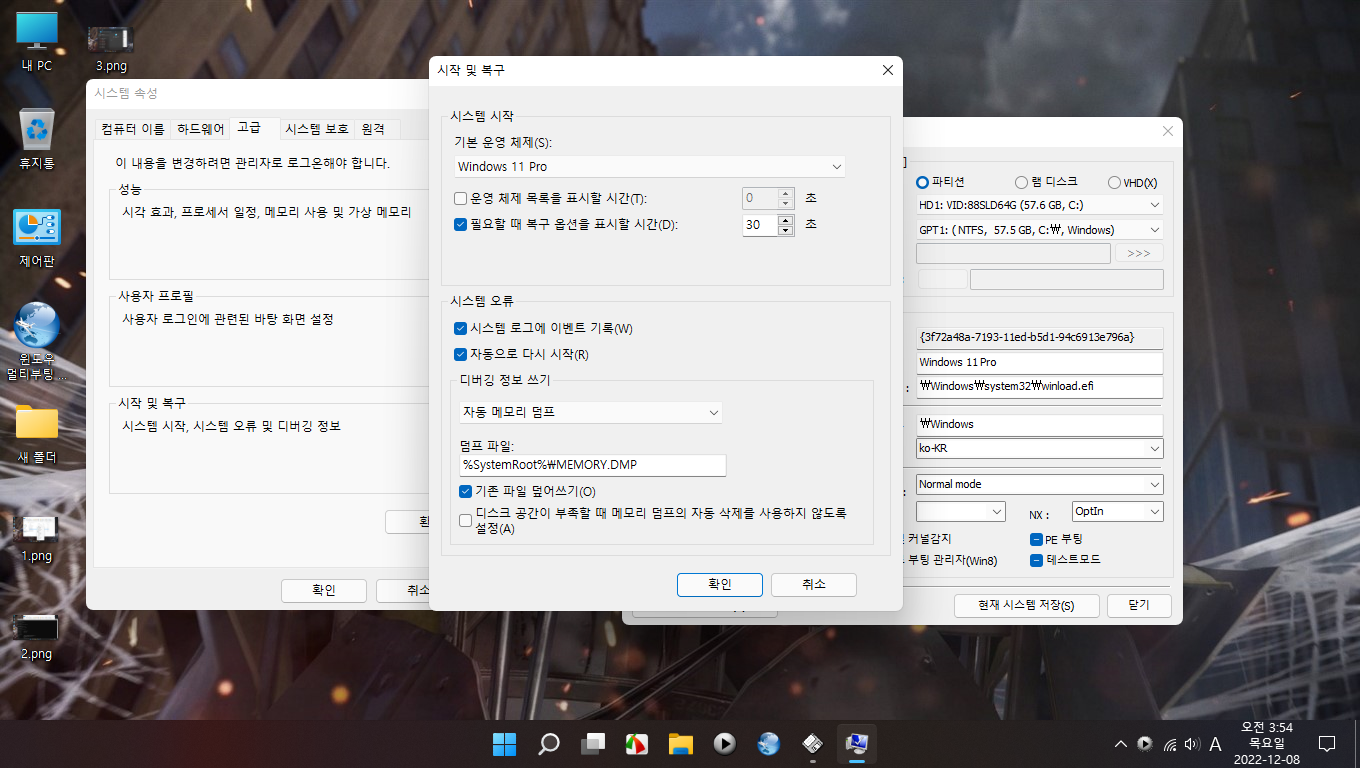
Task: Enable 운영 체제 목록을 표시할 시간 checkbox
Action: [x=461, y=198]
